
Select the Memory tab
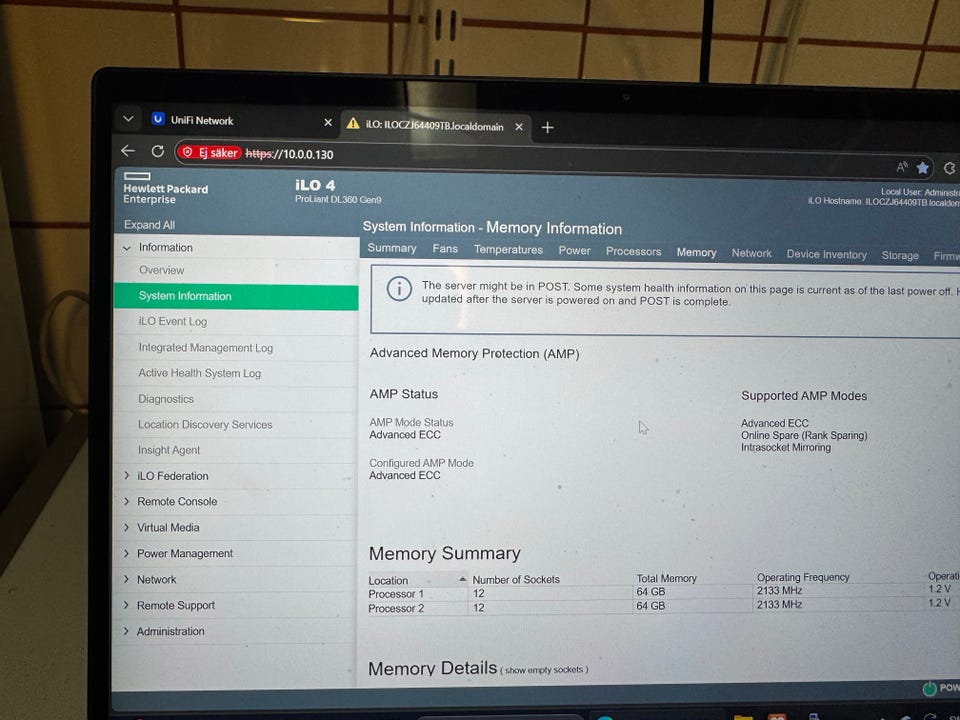point(696,252)
